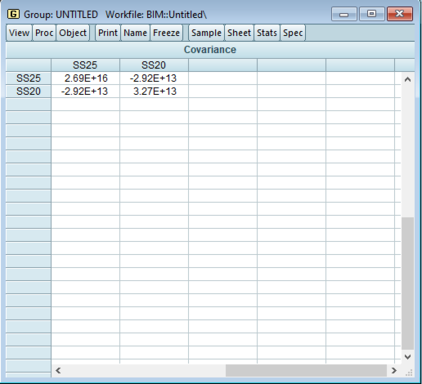Click the vertical scrollbar thumb
422x384 pixels.
pyautogui.click(x=408, y=283)
